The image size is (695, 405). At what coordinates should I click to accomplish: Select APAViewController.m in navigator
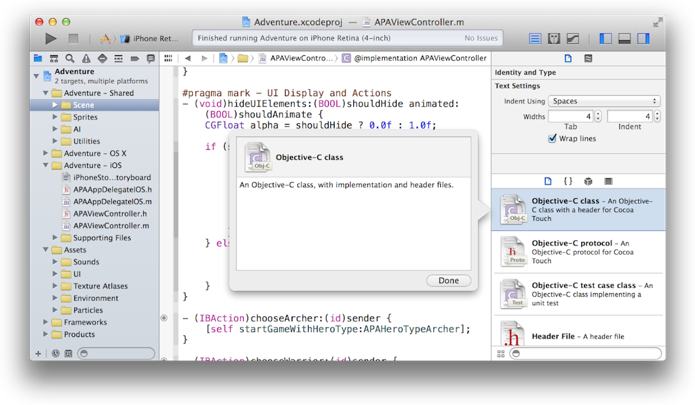105,226
